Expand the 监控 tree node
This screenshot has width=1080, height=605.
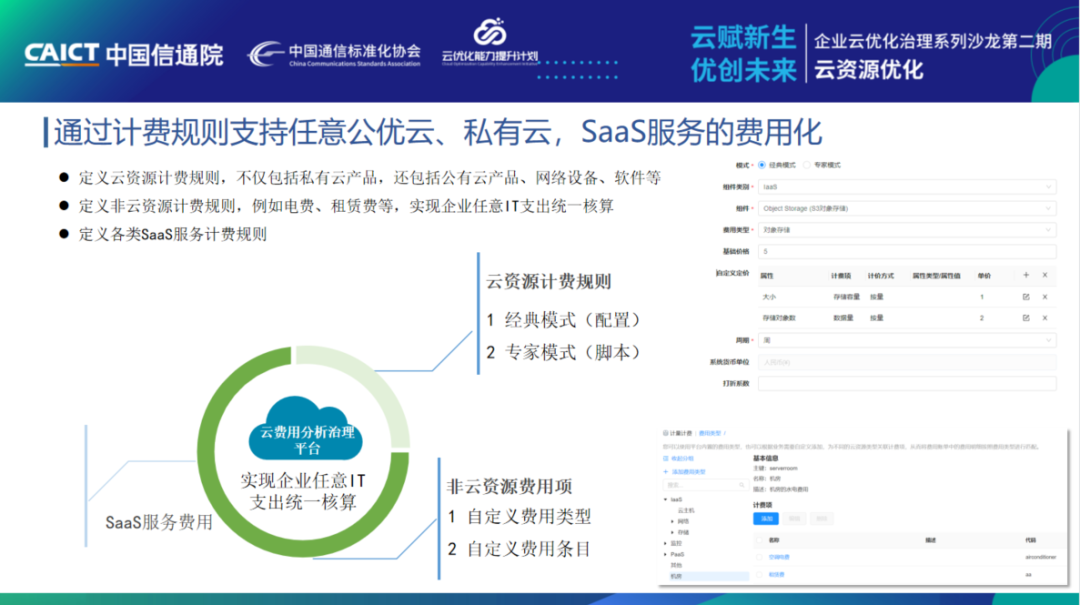pyautogui.click(x=665, y=544)
